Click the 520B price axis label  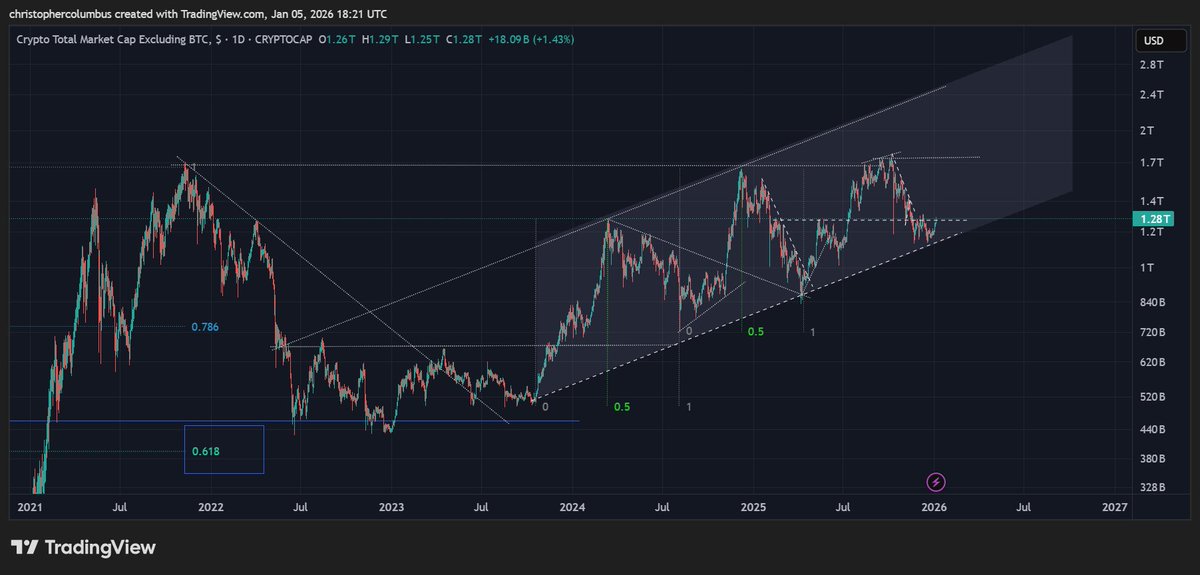click(1155, 397)
